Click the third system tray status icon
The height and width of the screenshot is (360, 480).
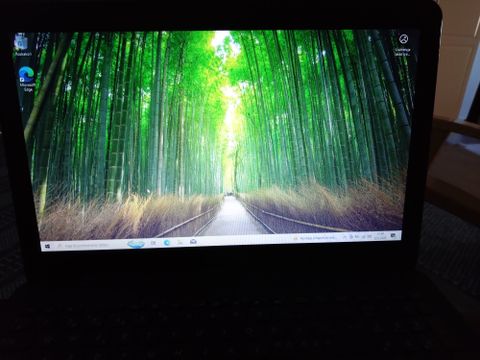tap(363, 236)
